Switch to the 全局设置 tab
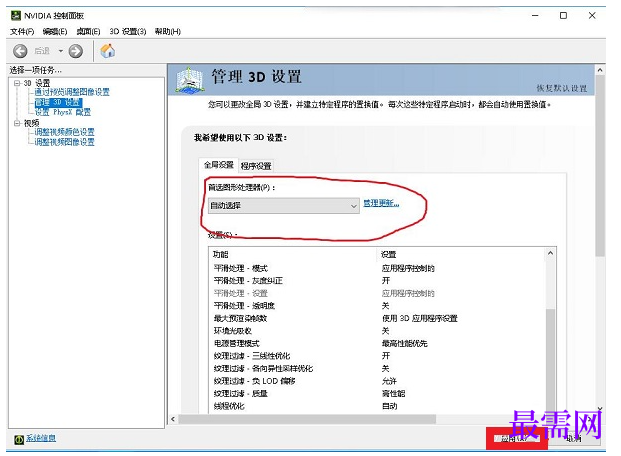 pyautogui.click(x=219, y=165)
